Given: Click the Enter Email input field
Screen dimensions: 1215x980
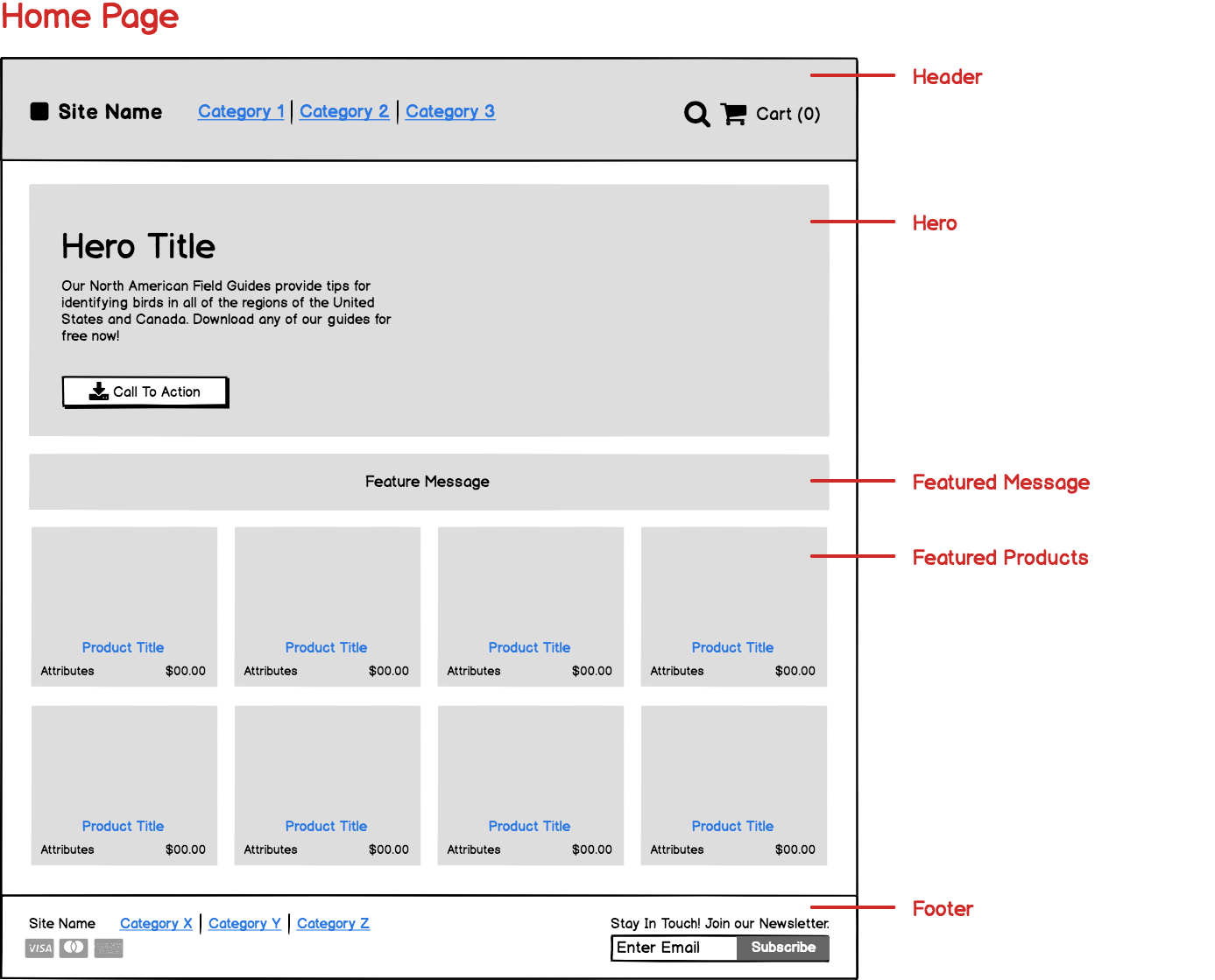Looking at the screenshot, I should pyautogui.click(x=673, y=948).
